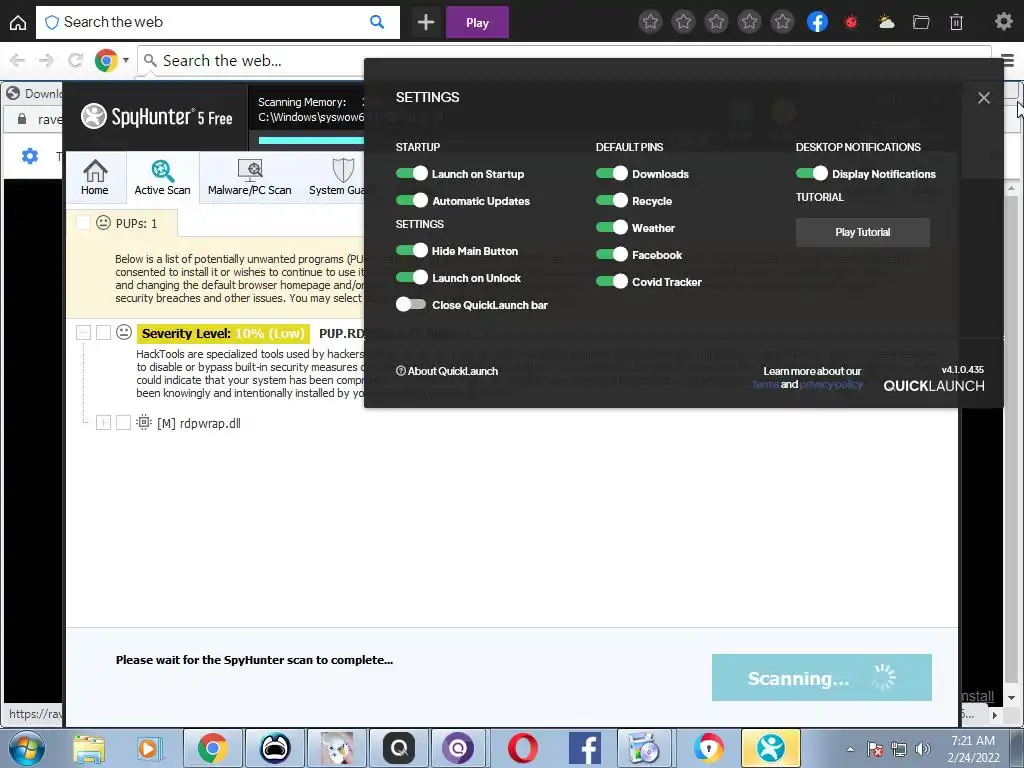
Task: Toggle Launch on Startup switch
Action: [411, 173]
